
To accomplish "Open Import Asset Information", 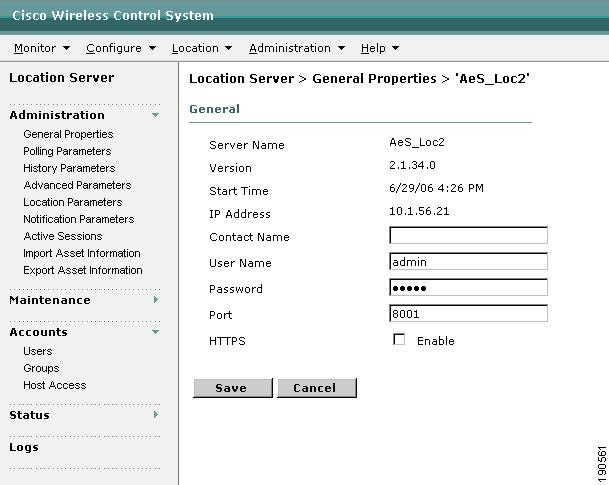I will click(82, 254).
